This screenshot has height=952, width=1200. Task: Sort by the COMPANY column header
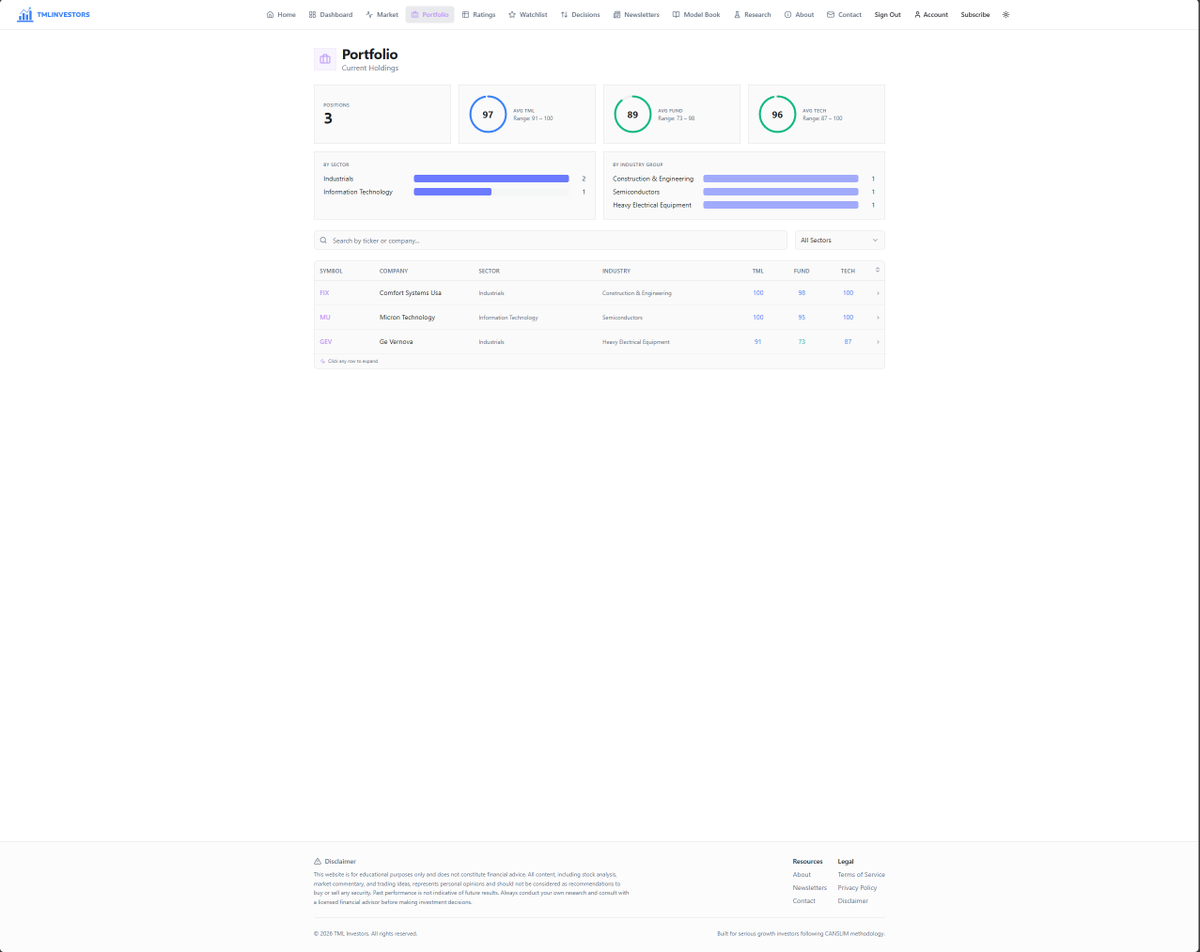tap(394, 271)
